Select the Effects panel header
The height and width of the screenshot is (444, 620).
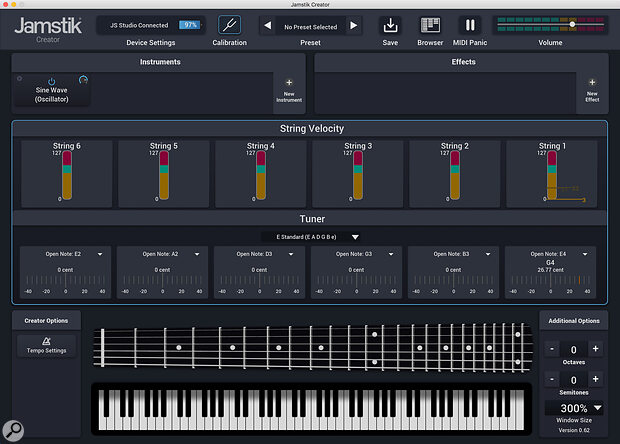(x=463, y=62)
